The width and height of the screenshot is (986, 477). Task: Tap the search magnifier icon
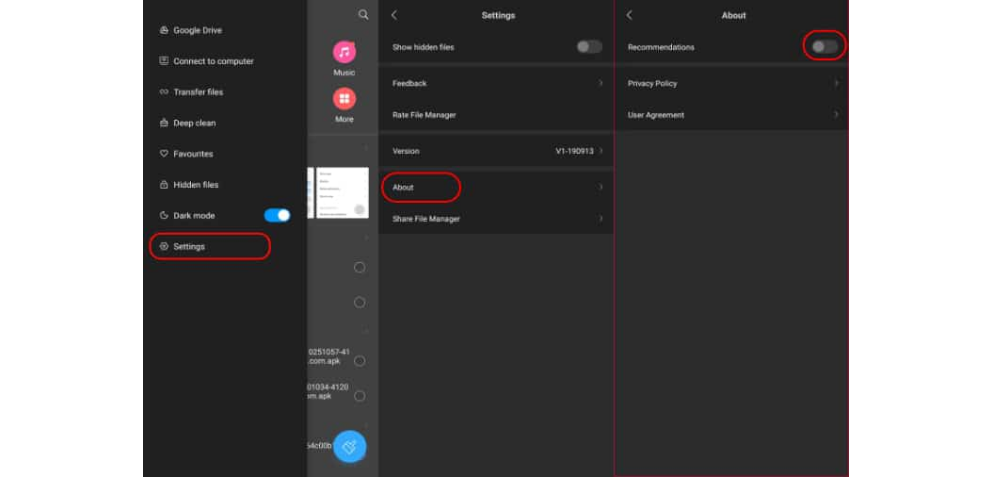[x=363, y=15]
